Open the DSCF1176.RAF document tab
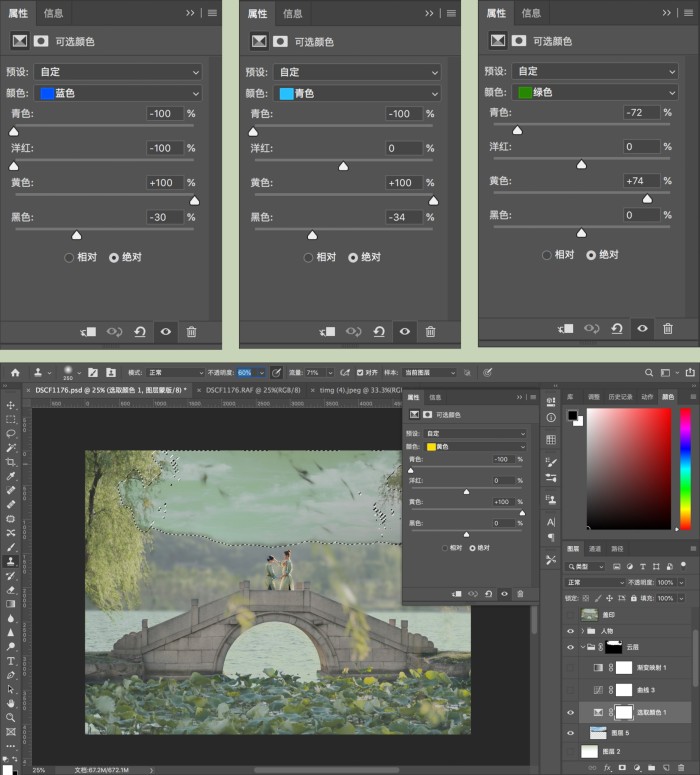Viewport: 700px width, 775px height. pyautogui.click(x=253, y=390)
